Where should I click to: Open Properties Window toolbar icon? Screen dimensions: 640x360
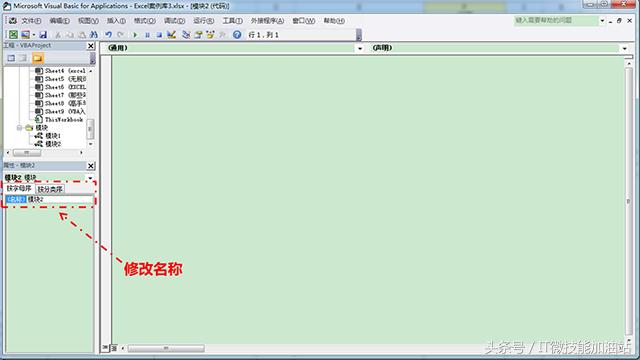click(x=198, y=35)
